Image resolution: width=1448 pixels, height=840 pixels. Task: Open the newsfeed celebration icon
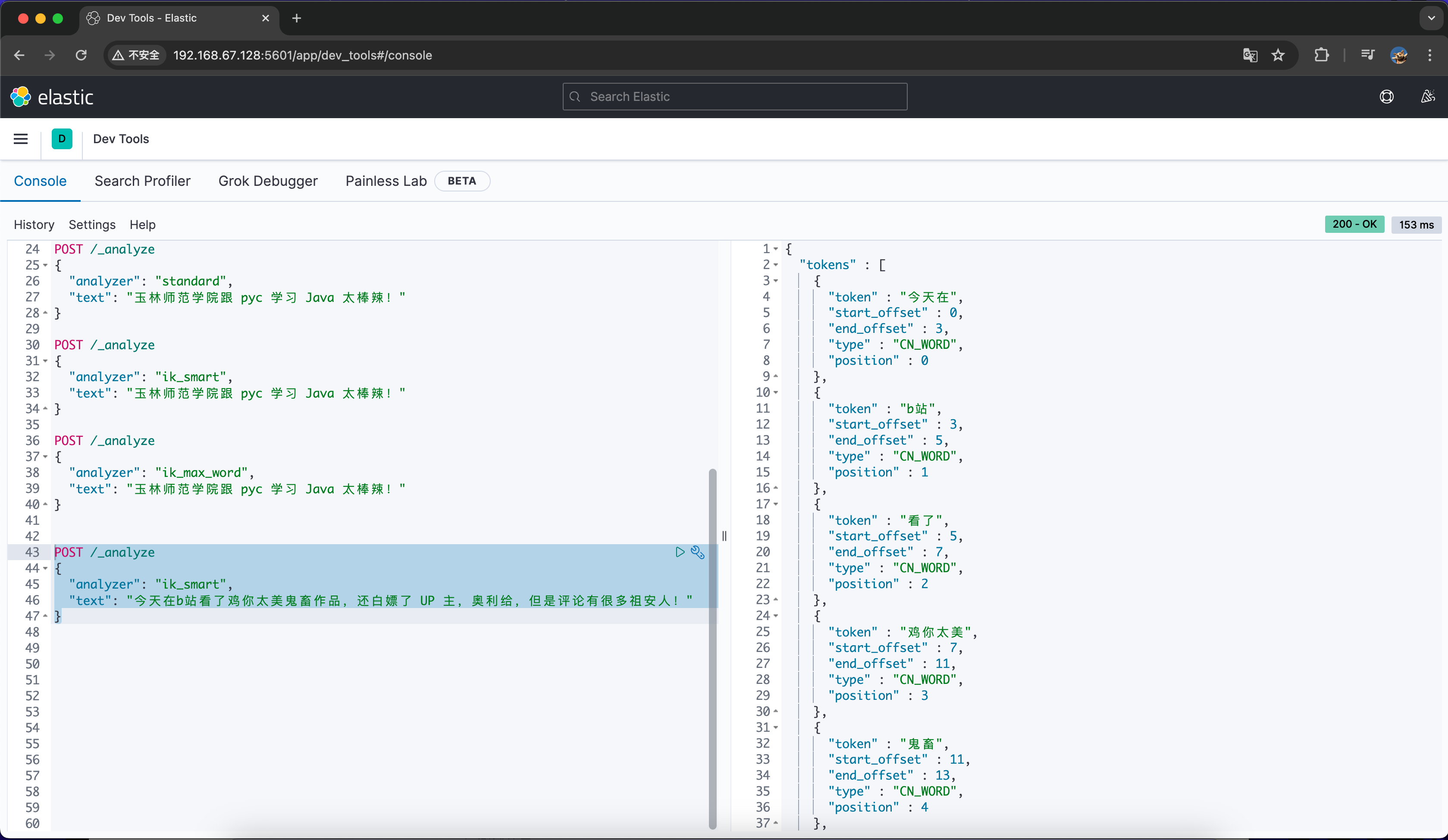[1428, 97]
